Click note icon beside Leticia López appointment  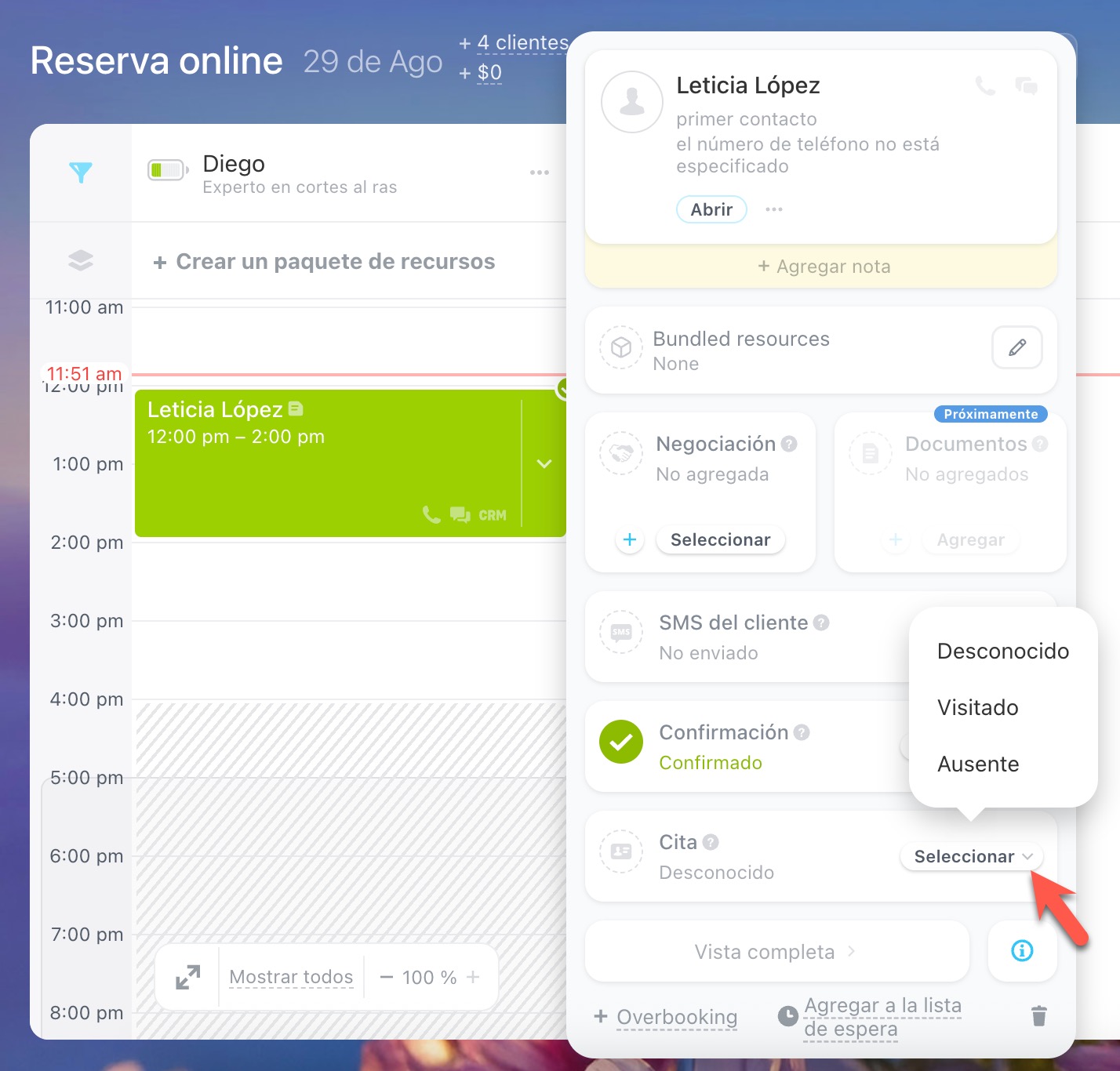pyautogui.click(x=296, y=408)
